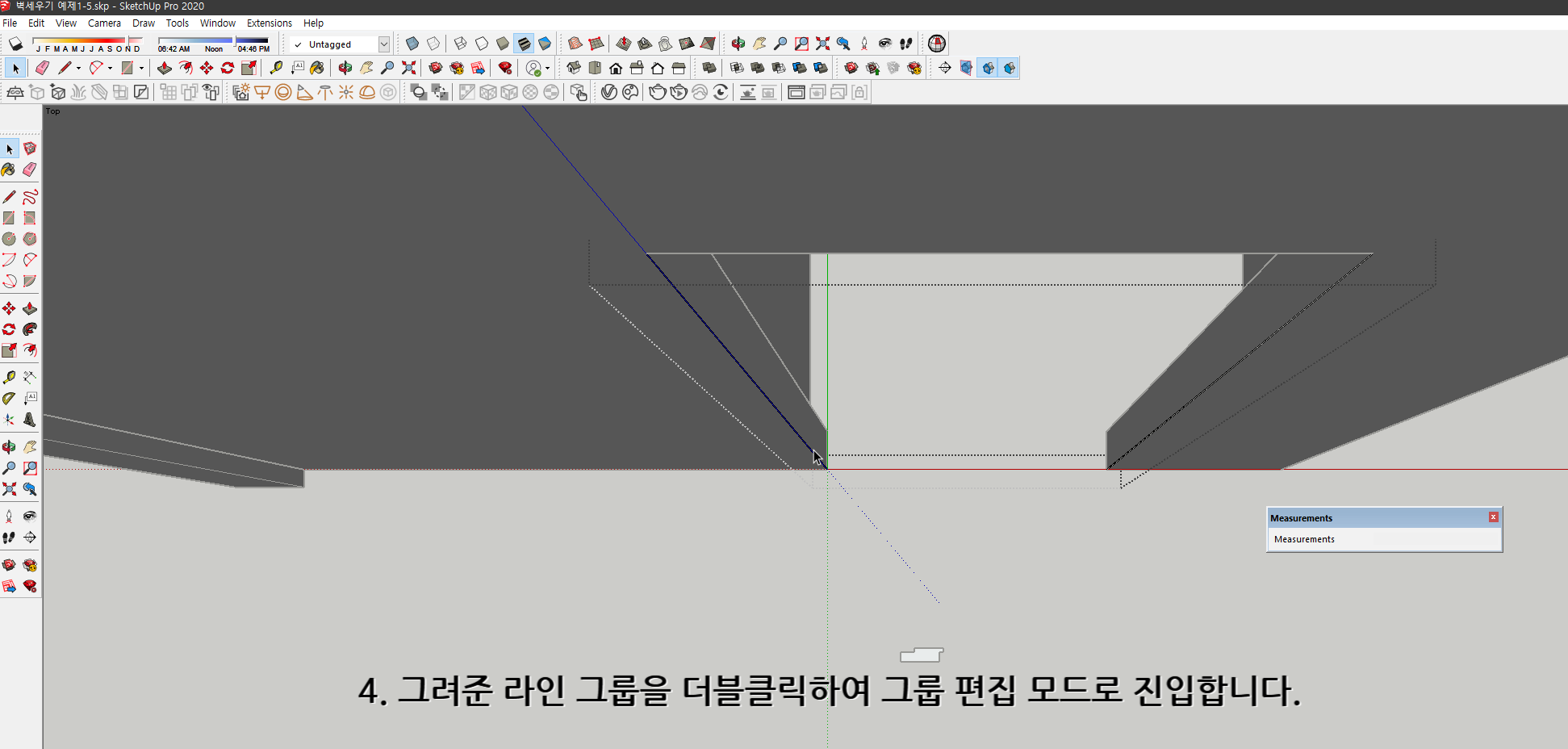
Task: Open the Camera menu
Action: [x=104, y=23]
